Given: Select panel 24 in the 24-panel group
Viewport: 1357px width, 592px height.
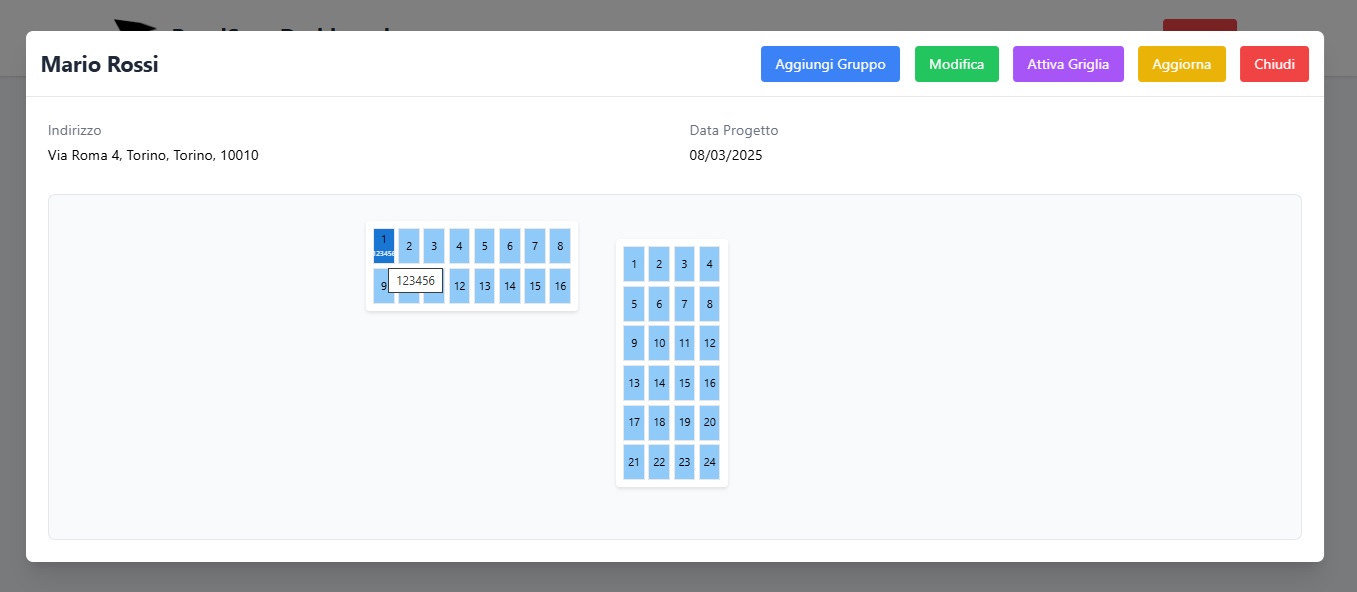Looking at the screenshot, I should [709, 462].
